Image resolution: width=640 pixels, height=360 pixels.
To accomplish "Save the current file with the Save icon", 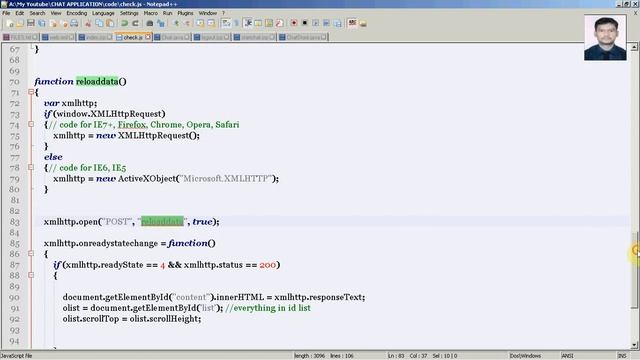I will (31, 23).
